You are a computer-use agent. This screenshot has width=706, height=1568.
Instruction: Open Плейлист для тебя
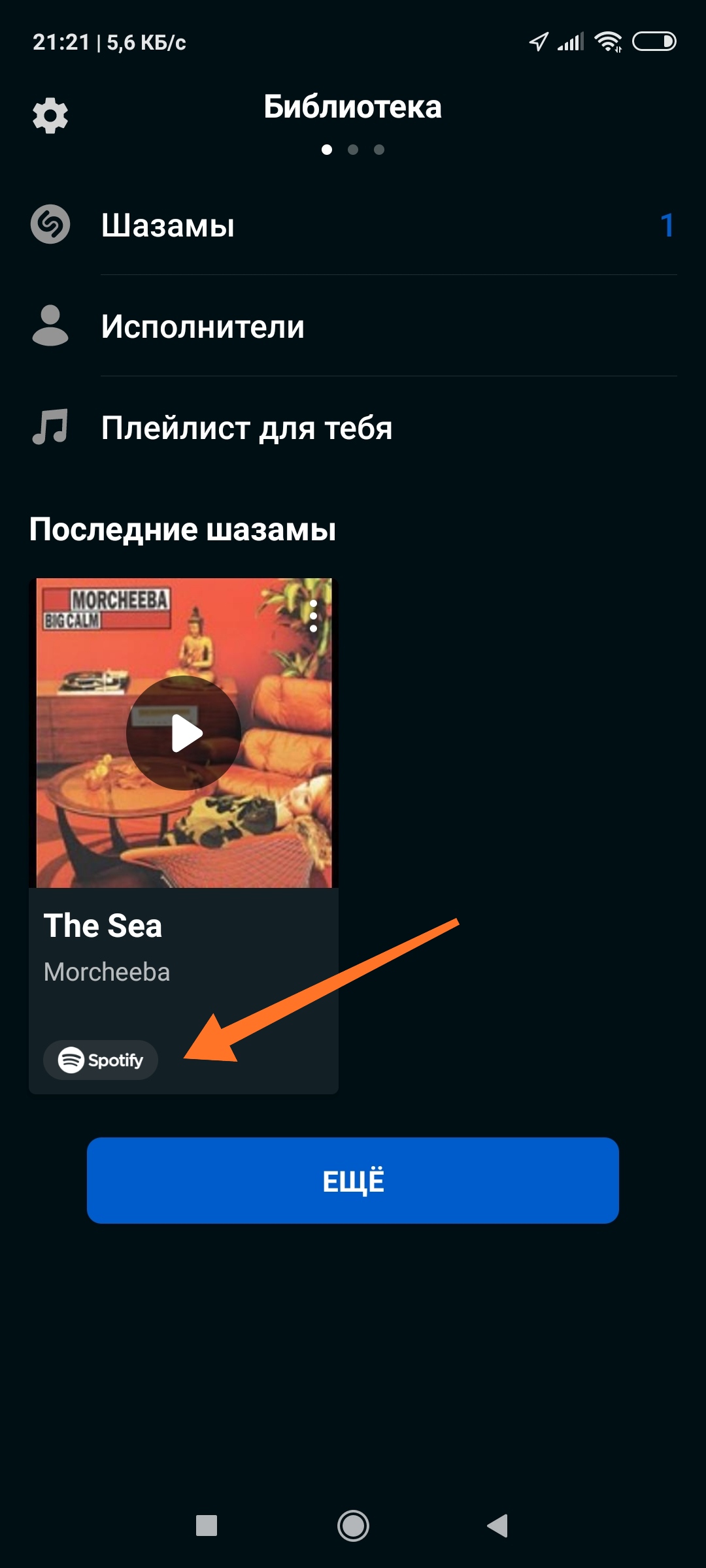tap(353, 428)
